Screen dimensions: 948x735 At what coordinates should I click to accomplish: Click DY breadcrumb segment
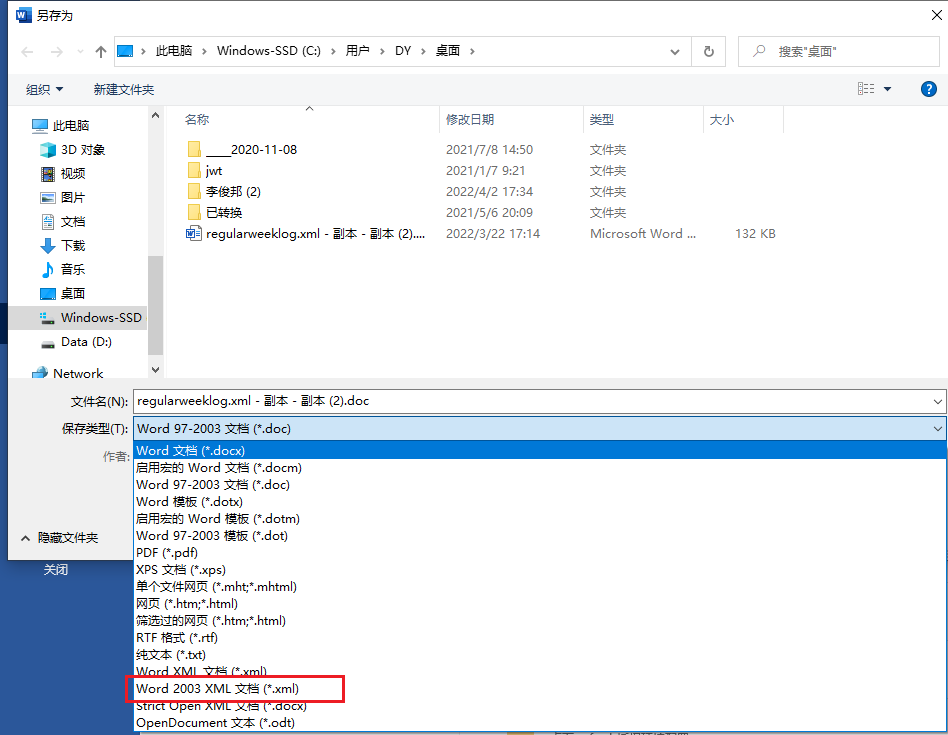(x=403, y=51)
